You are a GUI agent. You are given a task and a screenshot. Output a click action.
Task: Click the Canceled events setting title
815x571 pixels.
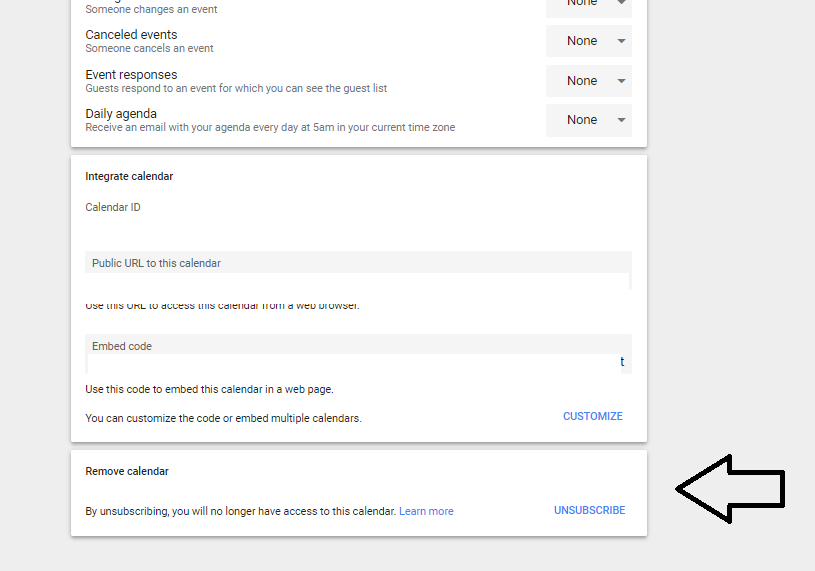(x=131, y=35)
